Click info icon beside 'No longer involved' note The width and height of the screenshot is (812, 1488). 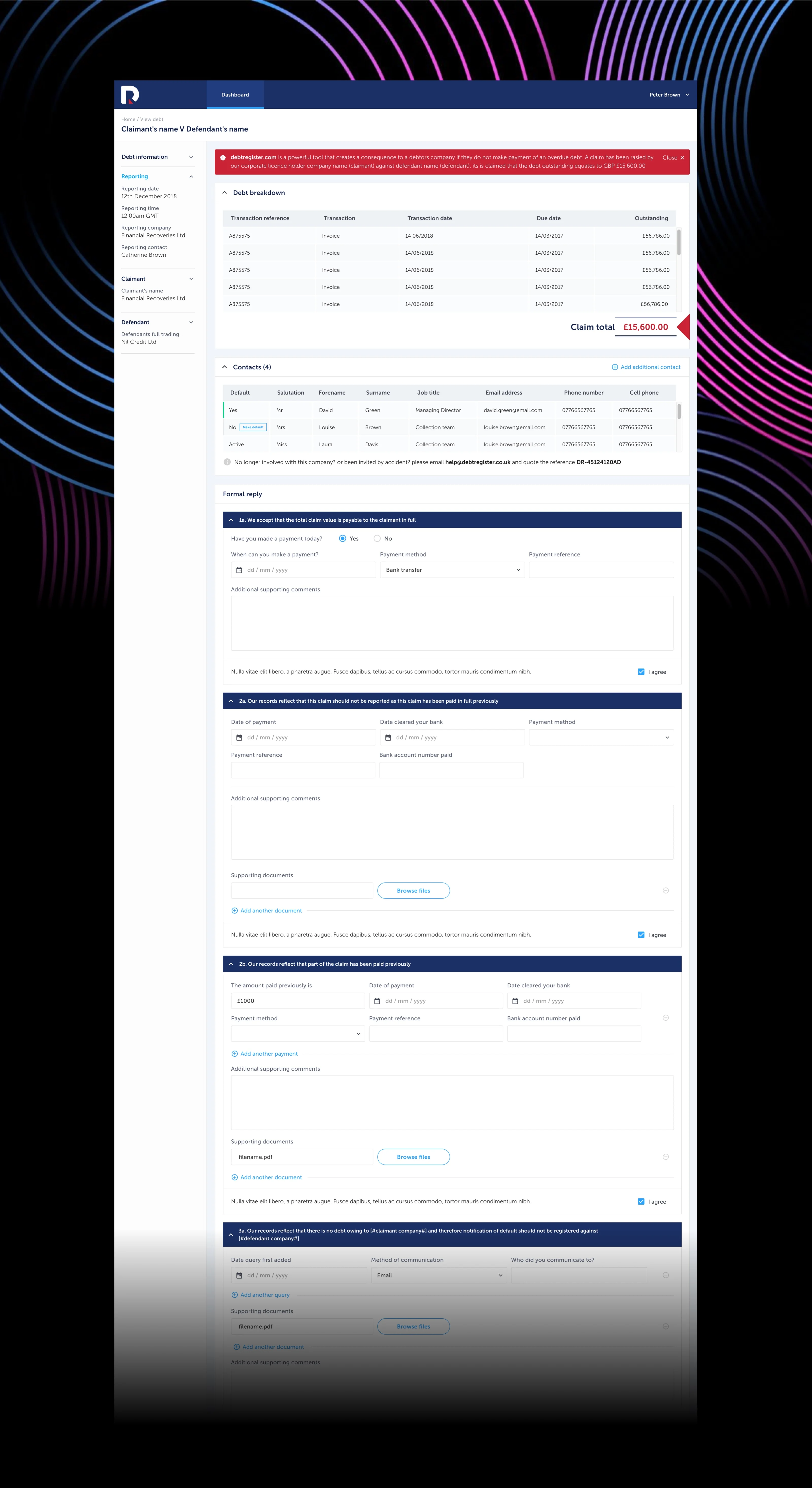[x=227, y=462]
